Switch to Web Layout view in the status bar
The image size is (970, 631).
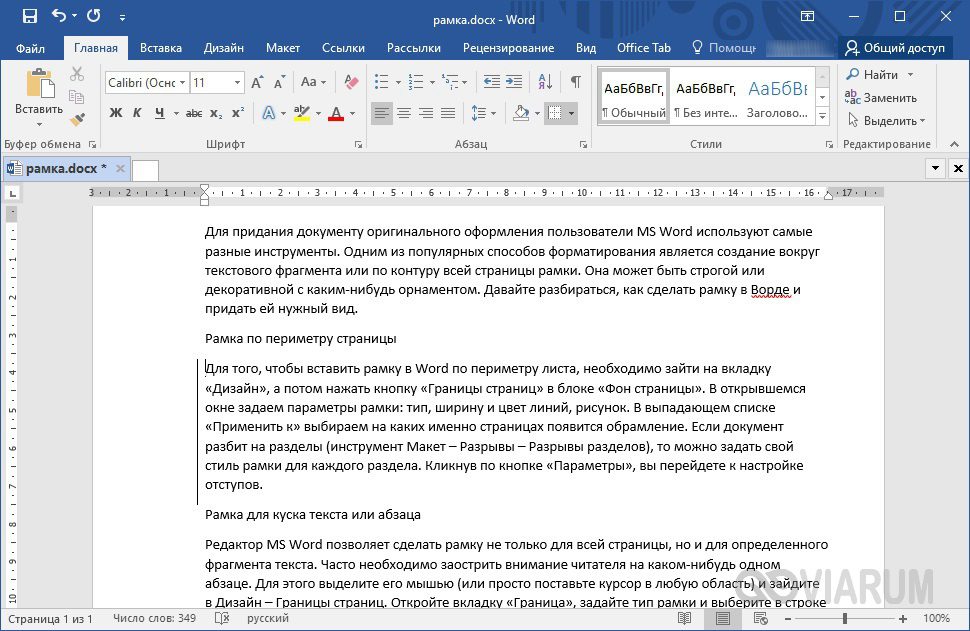(x=760, y=618)
